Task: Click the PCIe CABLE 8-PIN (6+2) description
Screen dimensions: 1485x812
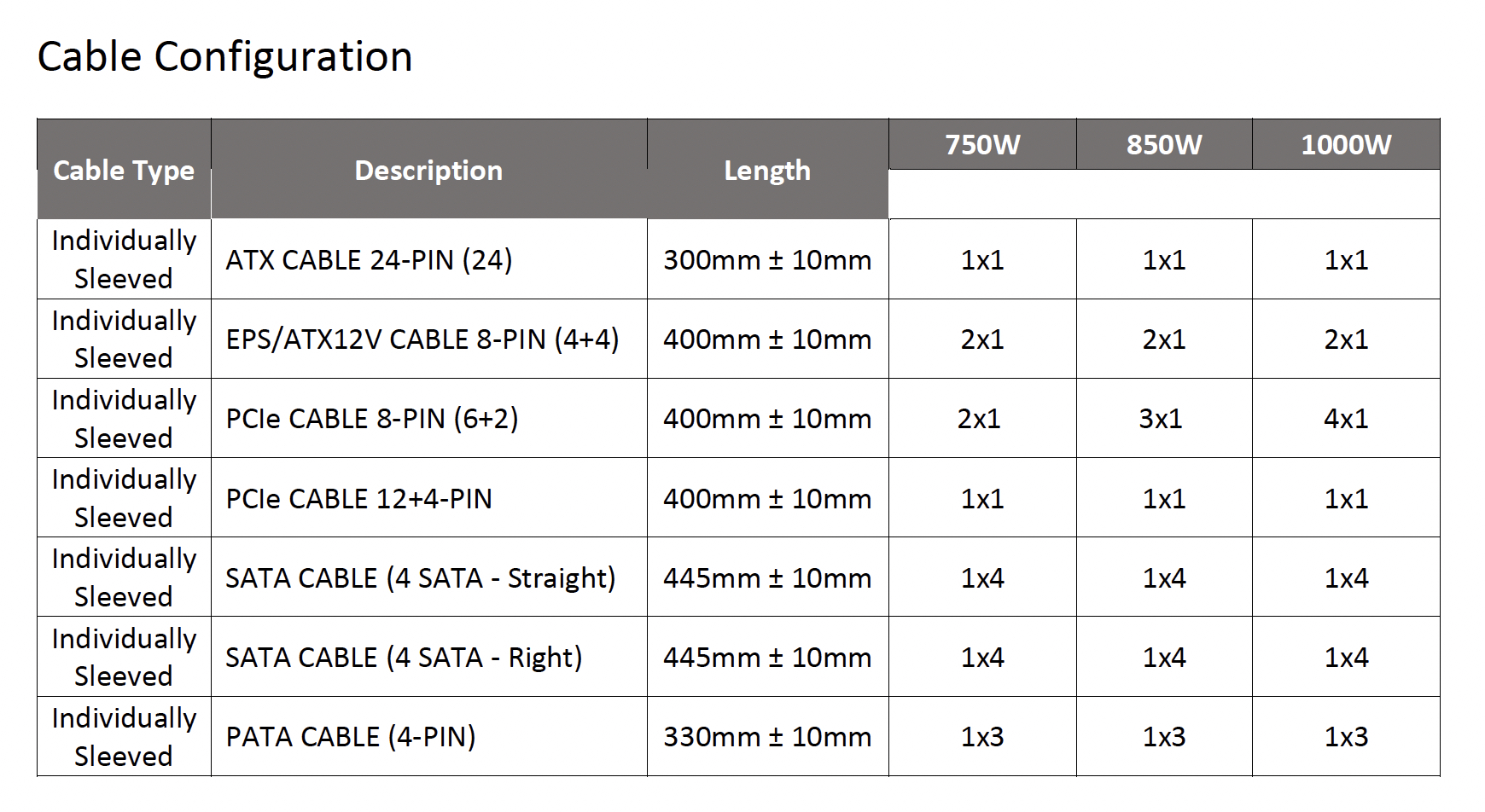Action: coord(371,419)
